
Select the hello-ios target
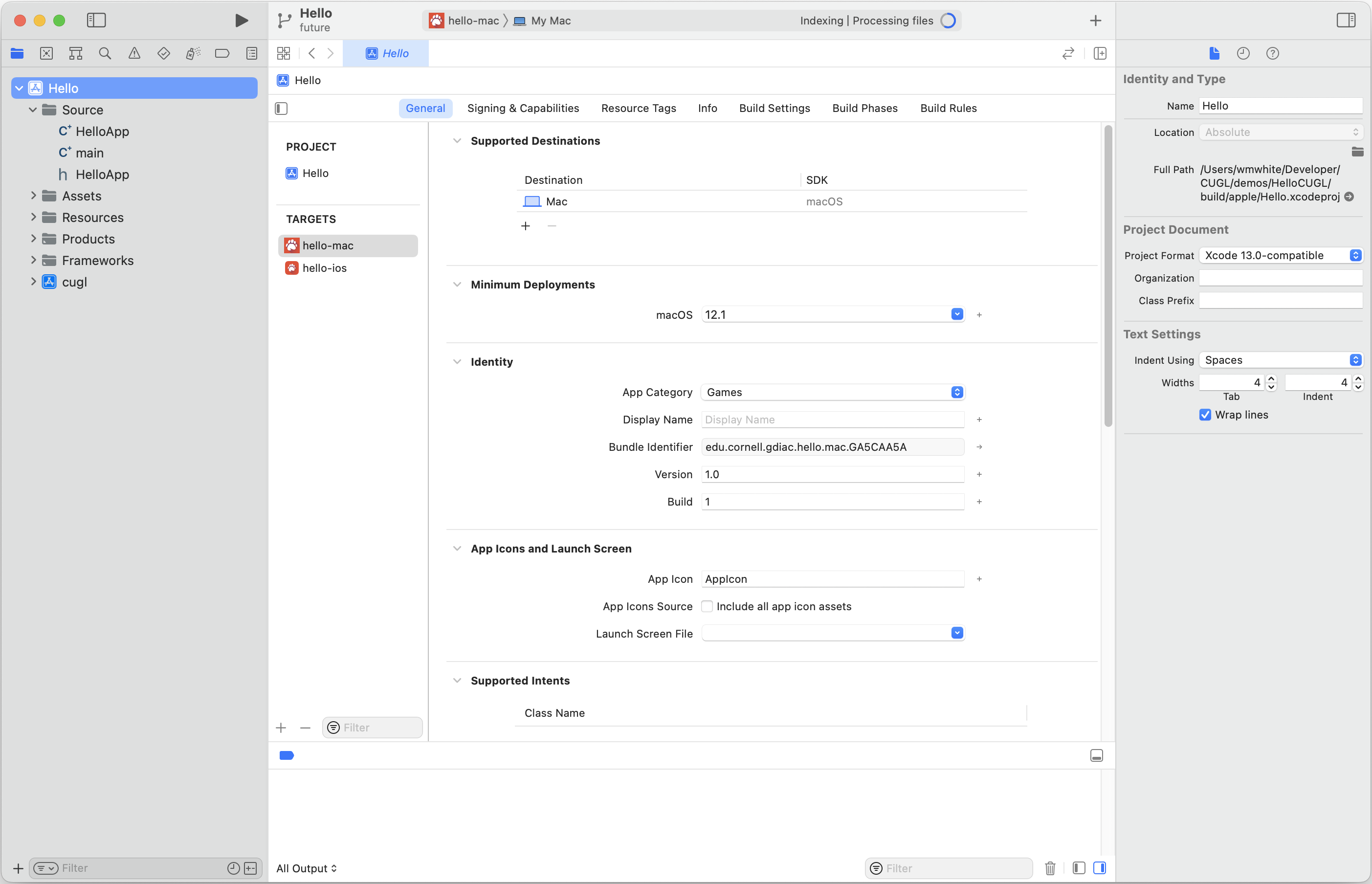324,268
